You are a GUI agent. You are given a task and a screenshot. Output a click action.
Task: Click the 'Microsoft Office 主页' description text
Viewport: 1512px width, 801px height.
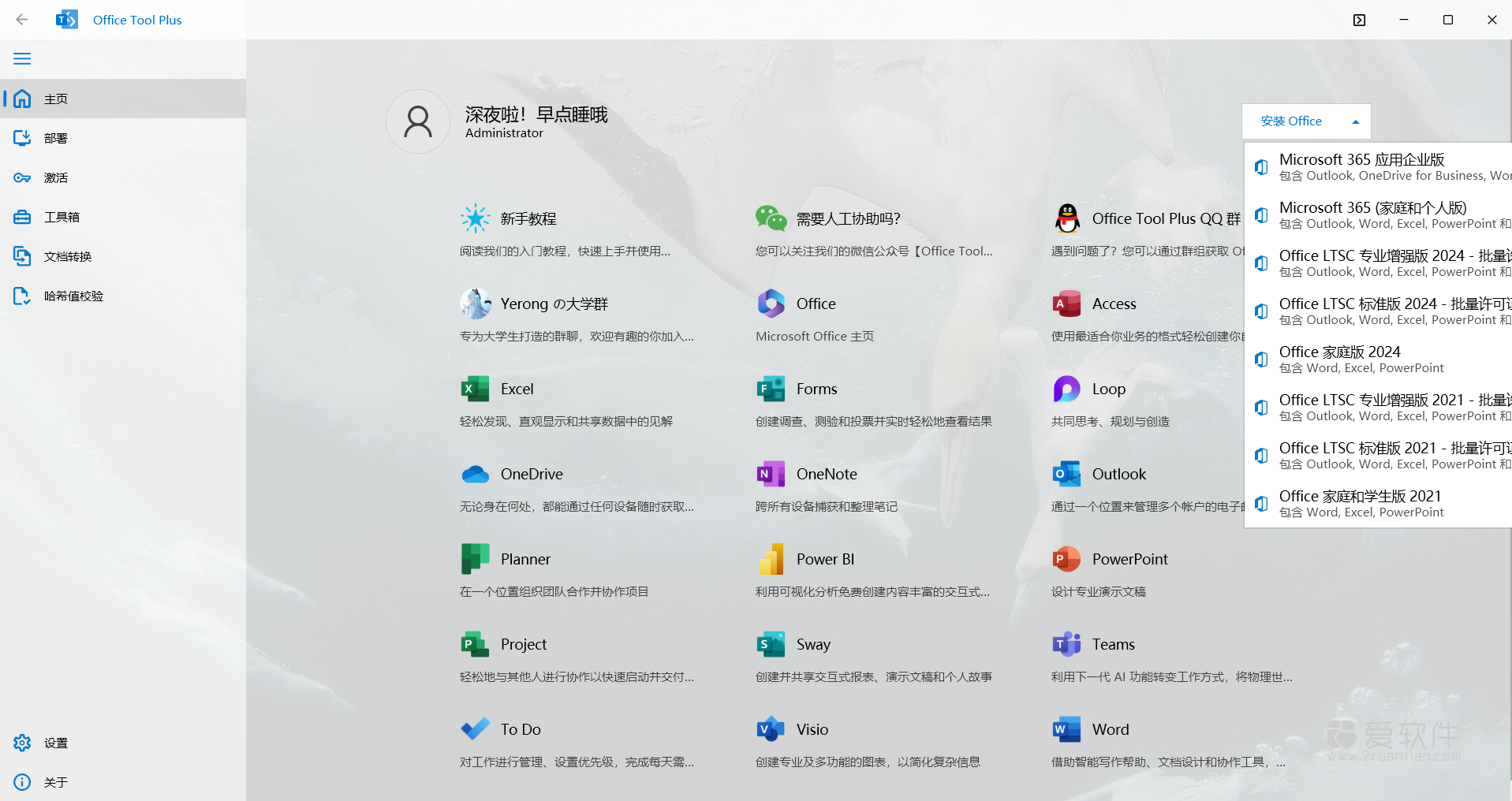(x=815, y=336)
